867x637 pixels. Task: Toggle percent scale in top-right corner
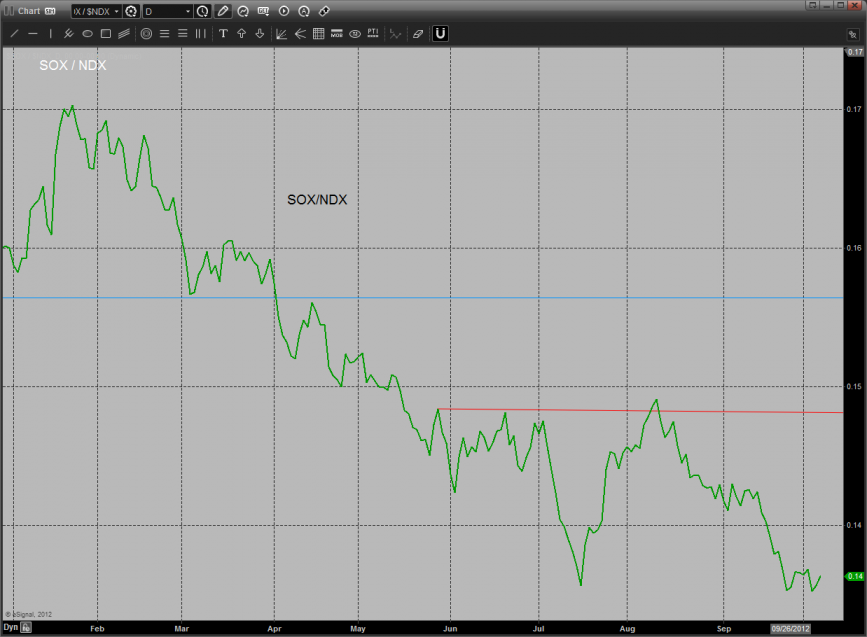coord(852,34)
